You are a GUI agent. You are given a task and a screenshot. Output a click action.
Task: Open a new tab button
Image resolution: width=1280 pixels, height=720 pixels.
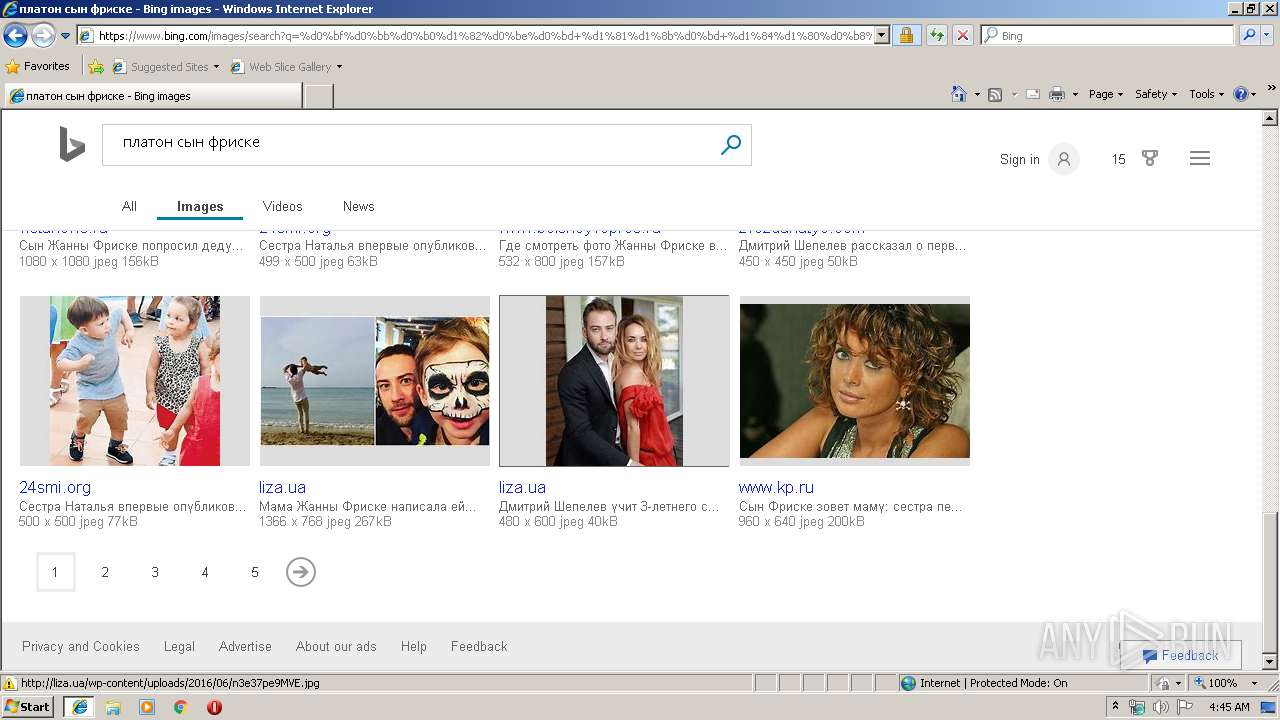pos(318,96)
